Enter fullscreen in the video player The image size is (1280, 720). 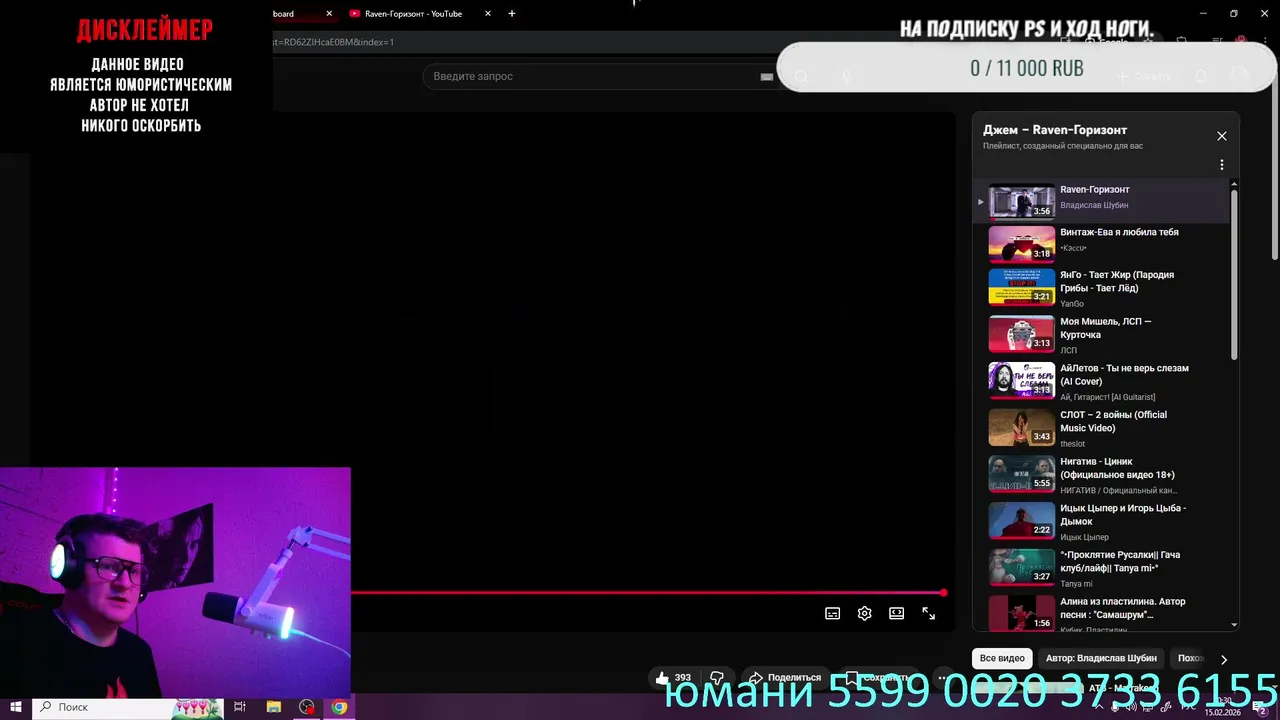tap(929, 614)
